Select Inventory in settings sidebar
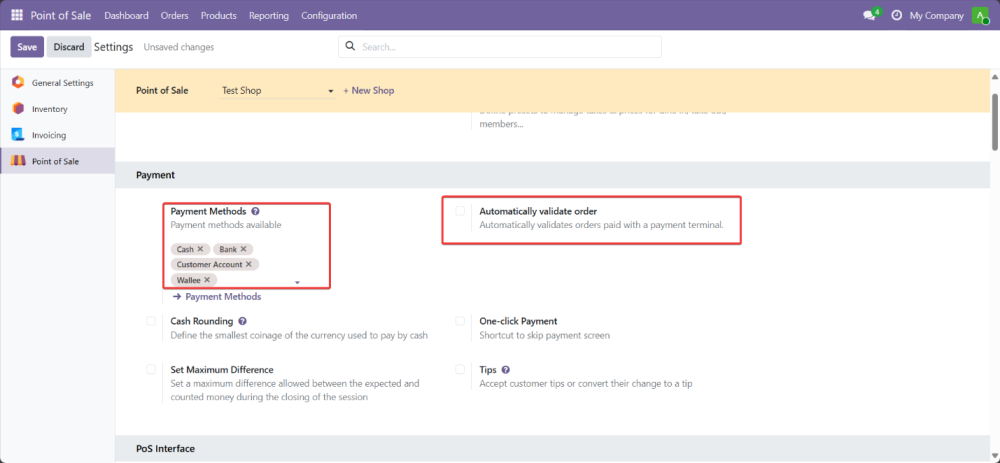Viewport: 1000px width, 463px height. click(x=50, y=108)
